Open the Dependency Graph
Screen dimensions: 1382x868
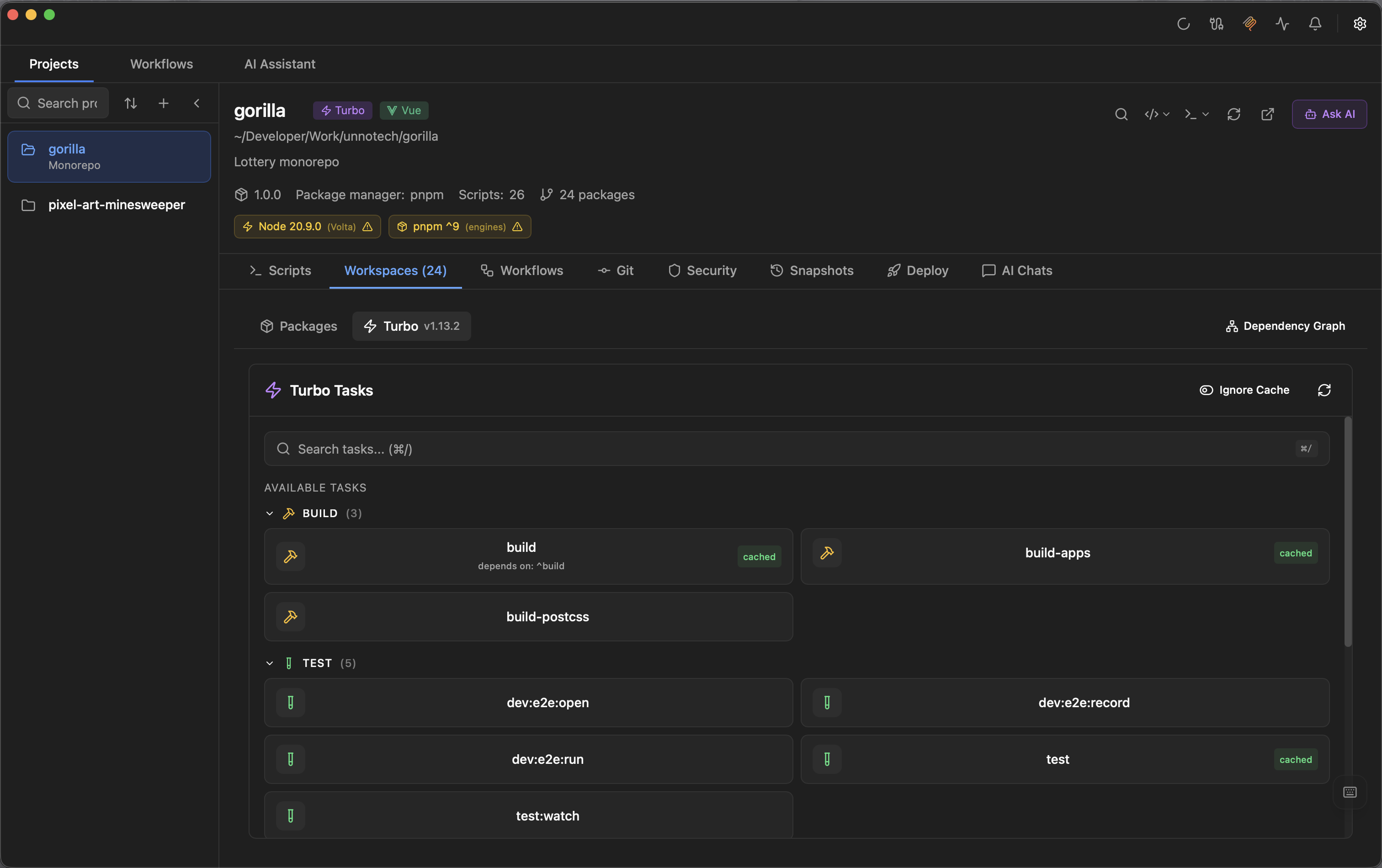pos(1285,326)
